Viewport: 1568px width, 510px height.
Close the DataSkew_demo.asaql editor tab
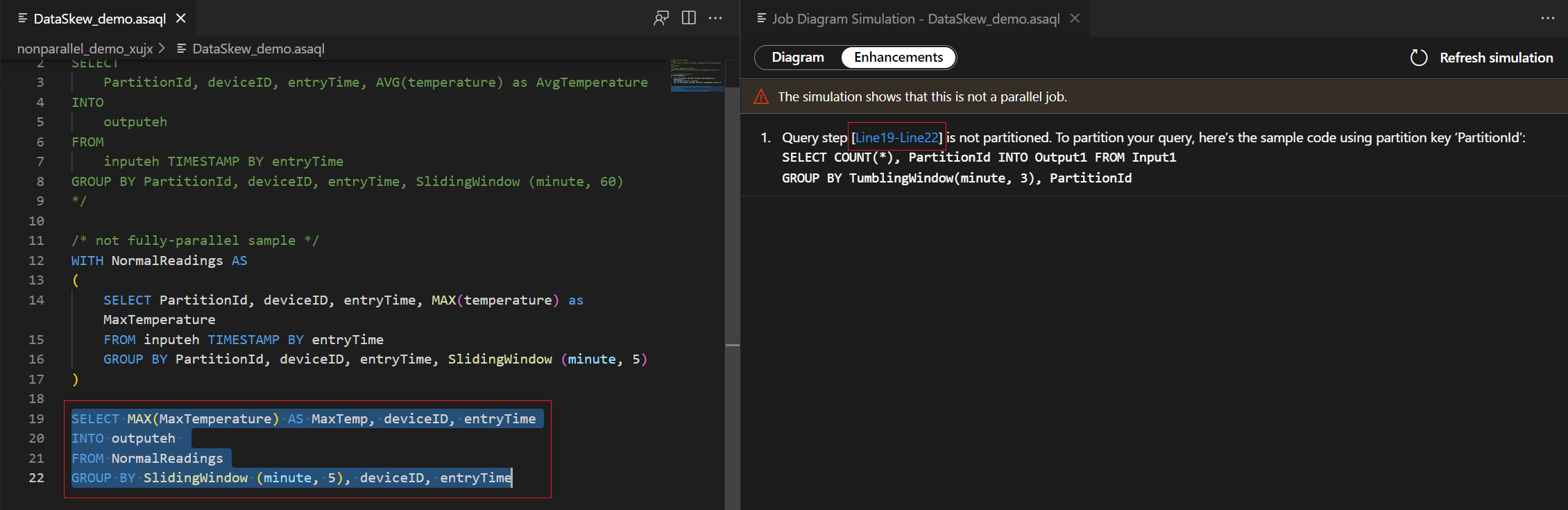point(181,18)
